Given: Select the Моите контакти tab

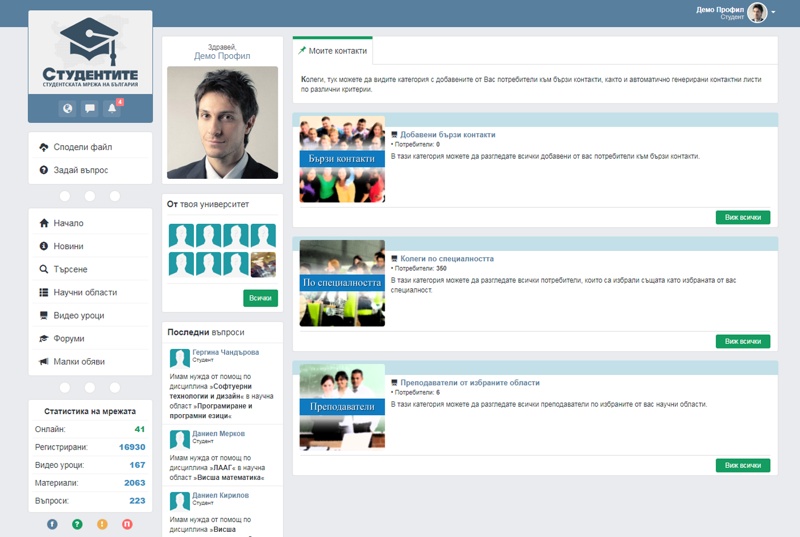Looking at the screenshot, I should [333, 50].
